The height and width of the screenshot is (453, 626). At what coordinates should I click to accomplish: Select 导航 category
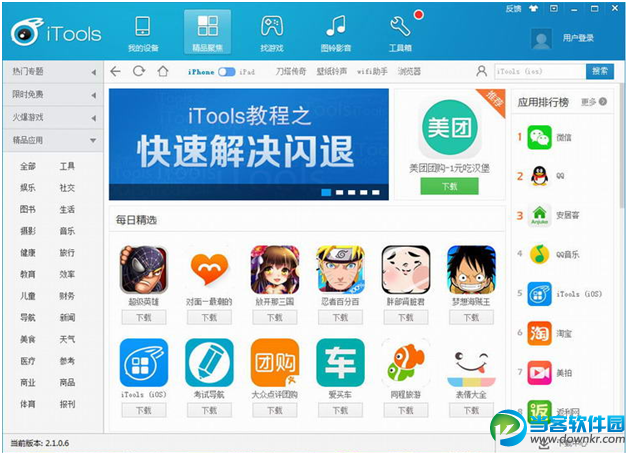point(28,317)
